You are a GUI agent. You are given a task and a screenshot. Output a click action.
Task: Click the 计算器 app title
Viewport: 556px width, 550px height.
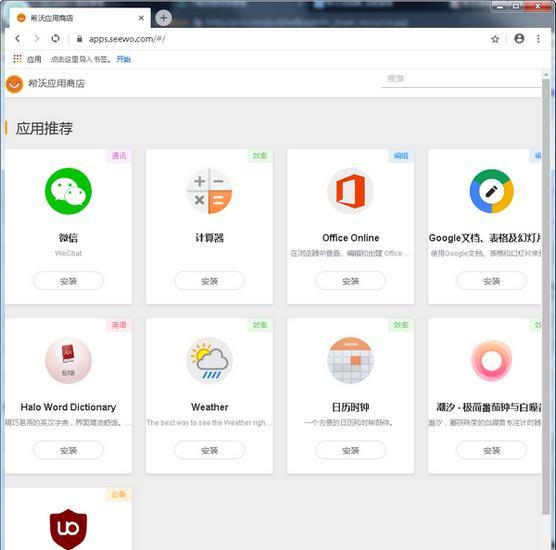[x=210, y=238]
